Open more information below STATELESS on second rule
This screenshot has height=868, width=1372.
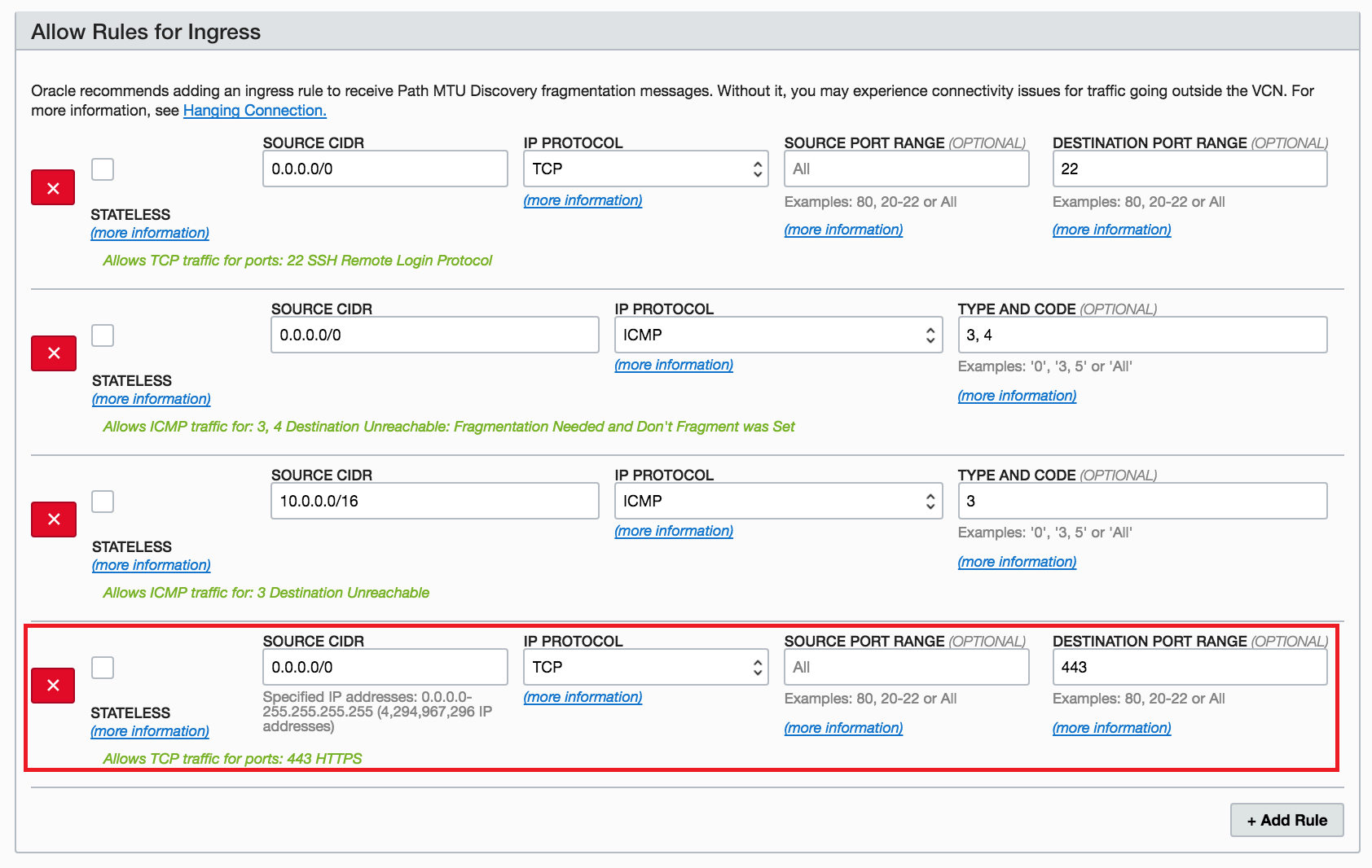tap(150, 398)
